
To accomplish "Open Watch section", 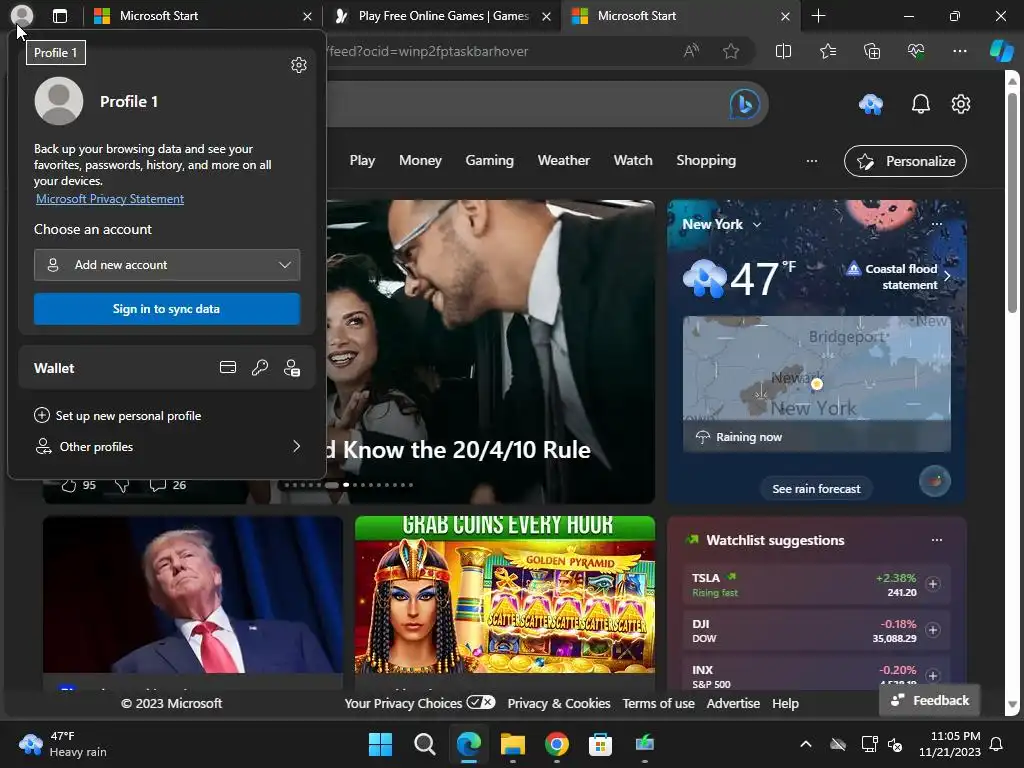I will [x=633, y=161].
